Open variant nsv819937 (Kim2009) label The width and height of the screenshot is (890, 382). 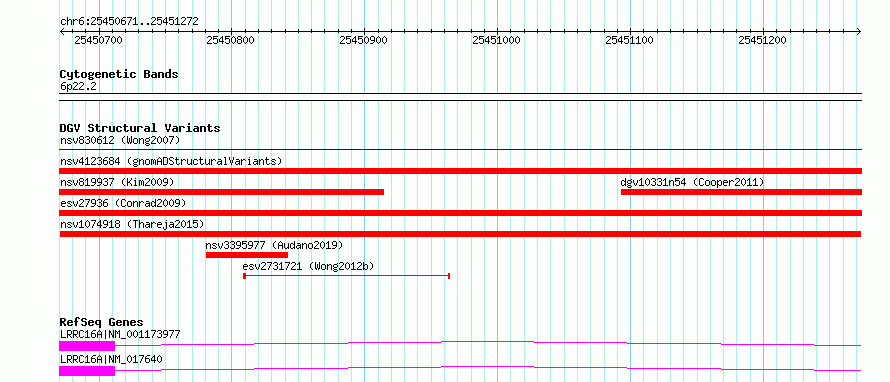pos(117,182)
